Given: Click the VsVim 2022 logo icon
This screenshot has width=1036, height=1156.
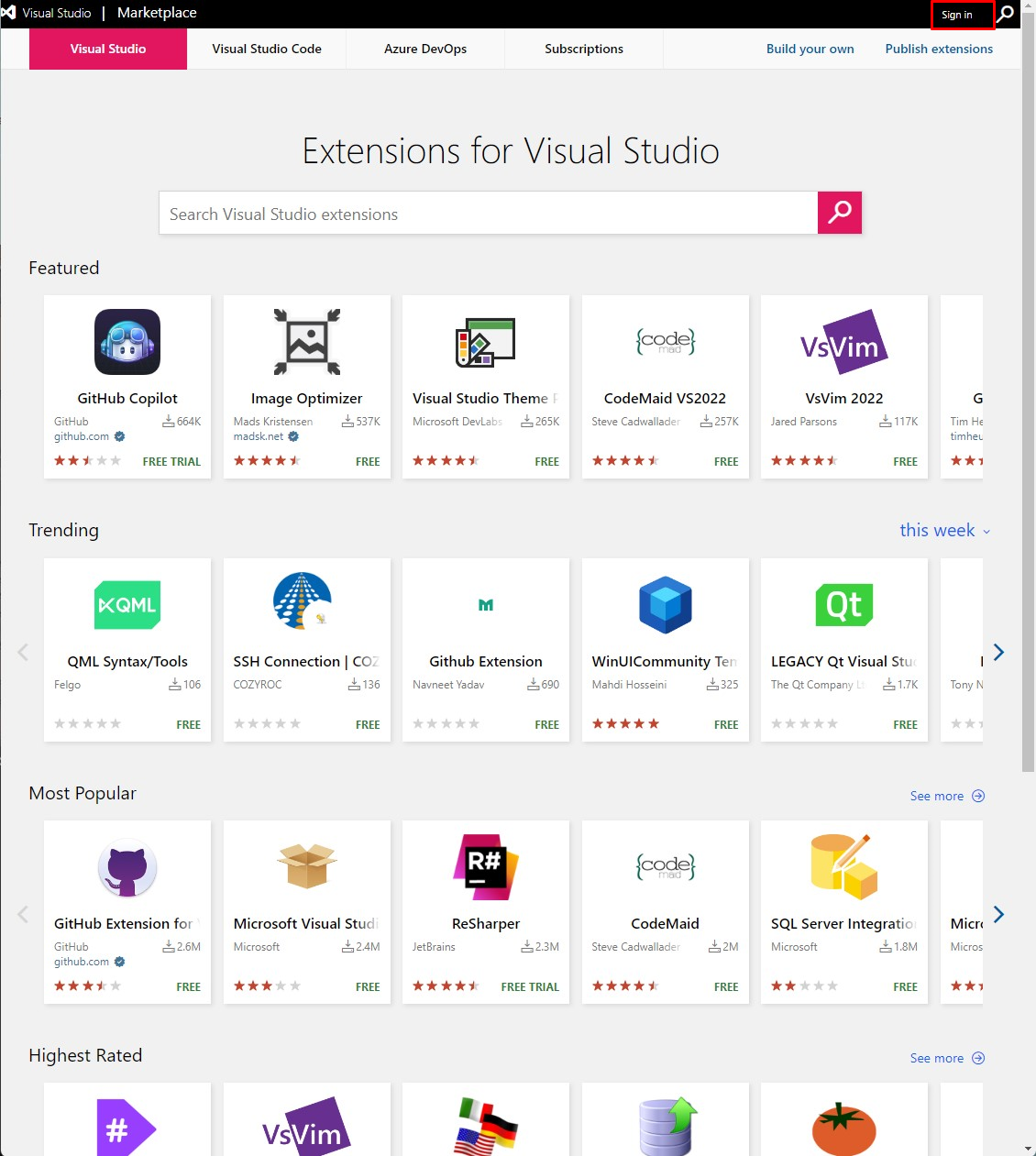Looking at the screenshot, I should point(844,342).
